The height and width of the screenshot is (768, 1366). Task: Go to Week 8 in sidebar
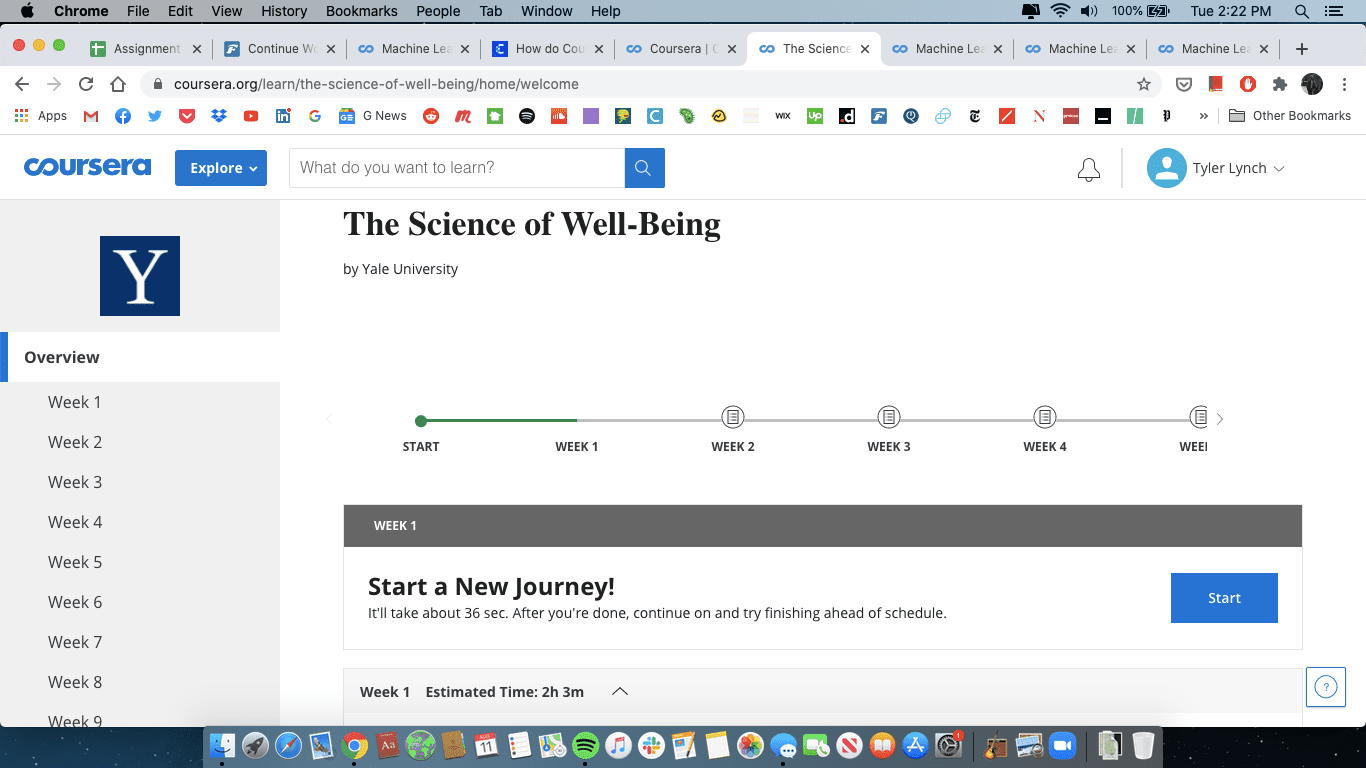(x=75, y=682)
